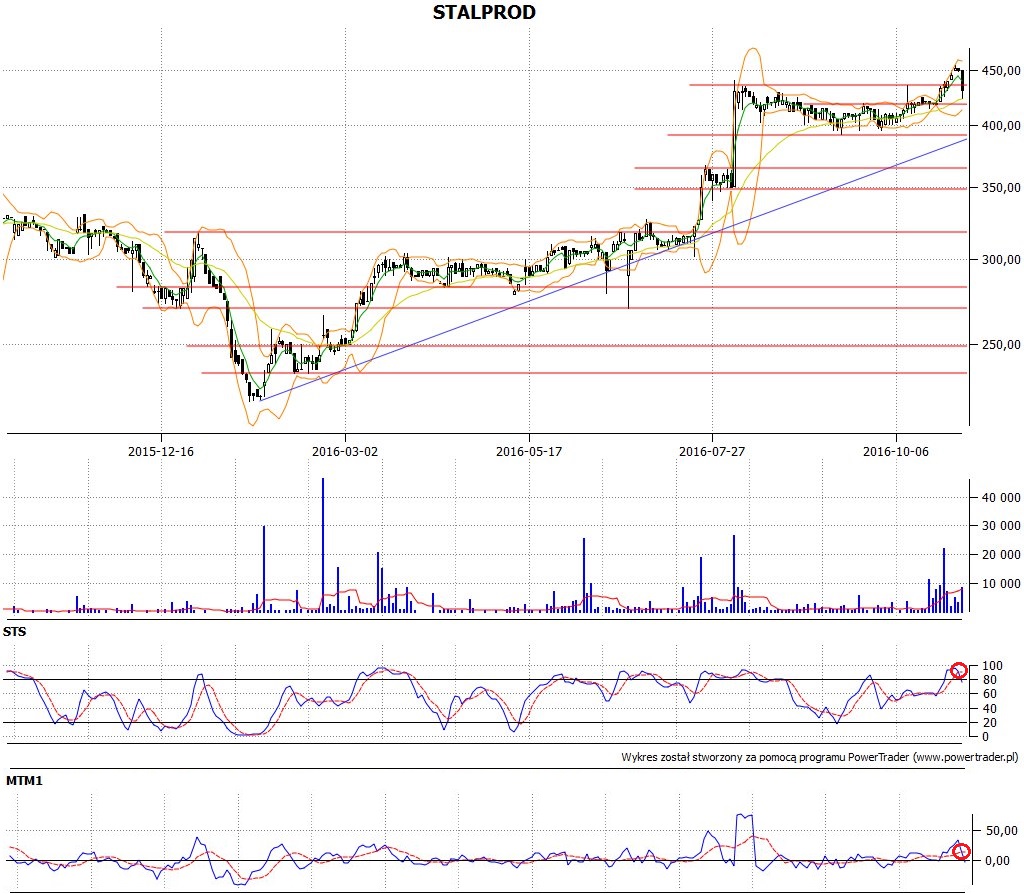1024x894 pixels.
Task: Click the 250,00 price axis label
Action: 1001,344
